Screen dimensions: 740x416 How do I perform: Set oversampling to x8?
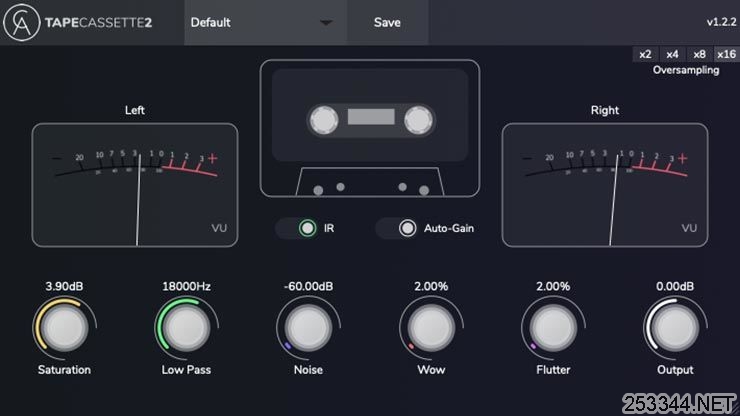[699, 54]
